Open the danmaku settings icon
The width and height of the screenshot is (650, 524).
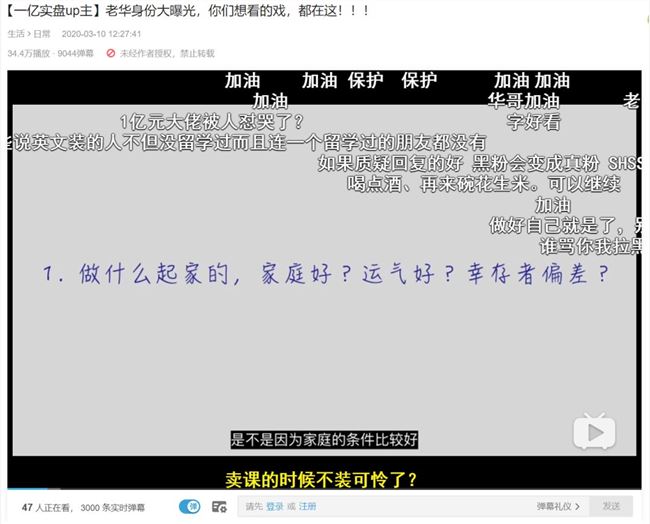point(219,507)
